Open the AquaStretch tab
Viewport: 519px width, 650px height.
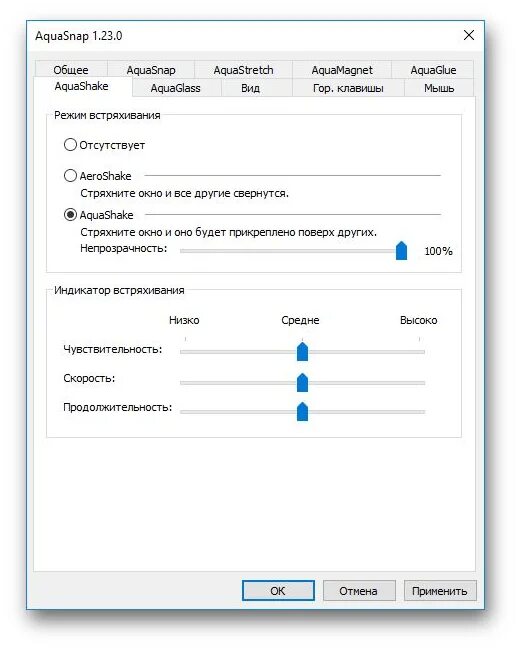[x=243, y=70]
